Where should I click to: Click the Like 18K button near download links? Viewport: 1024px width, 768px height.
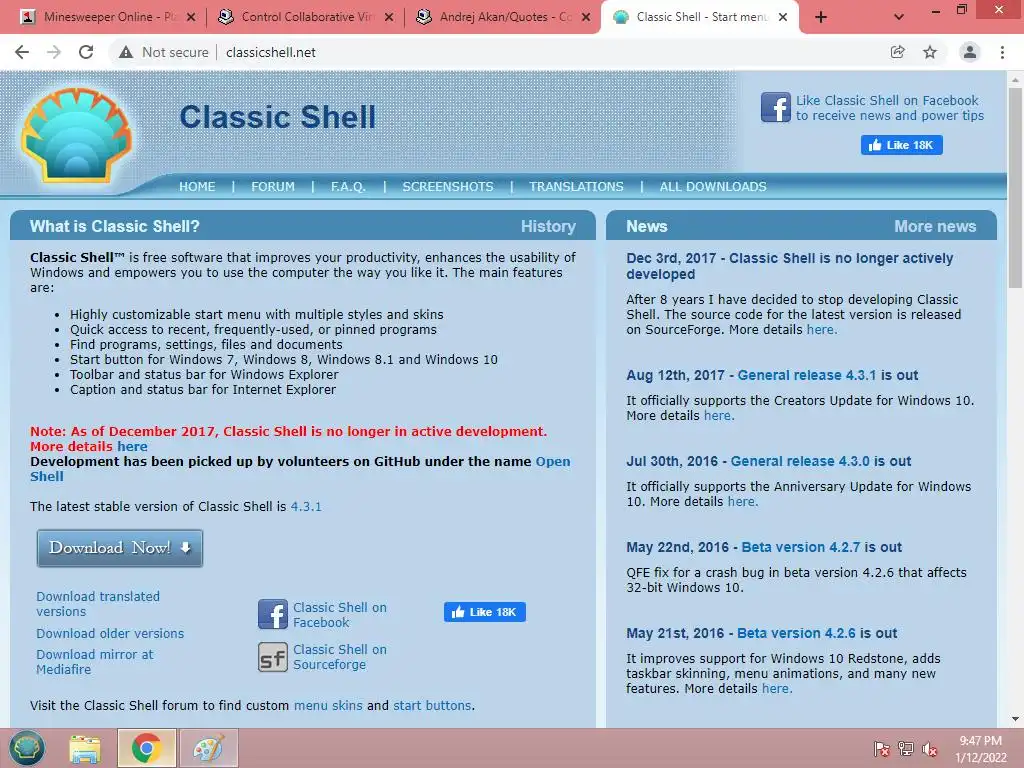[485, 612]
